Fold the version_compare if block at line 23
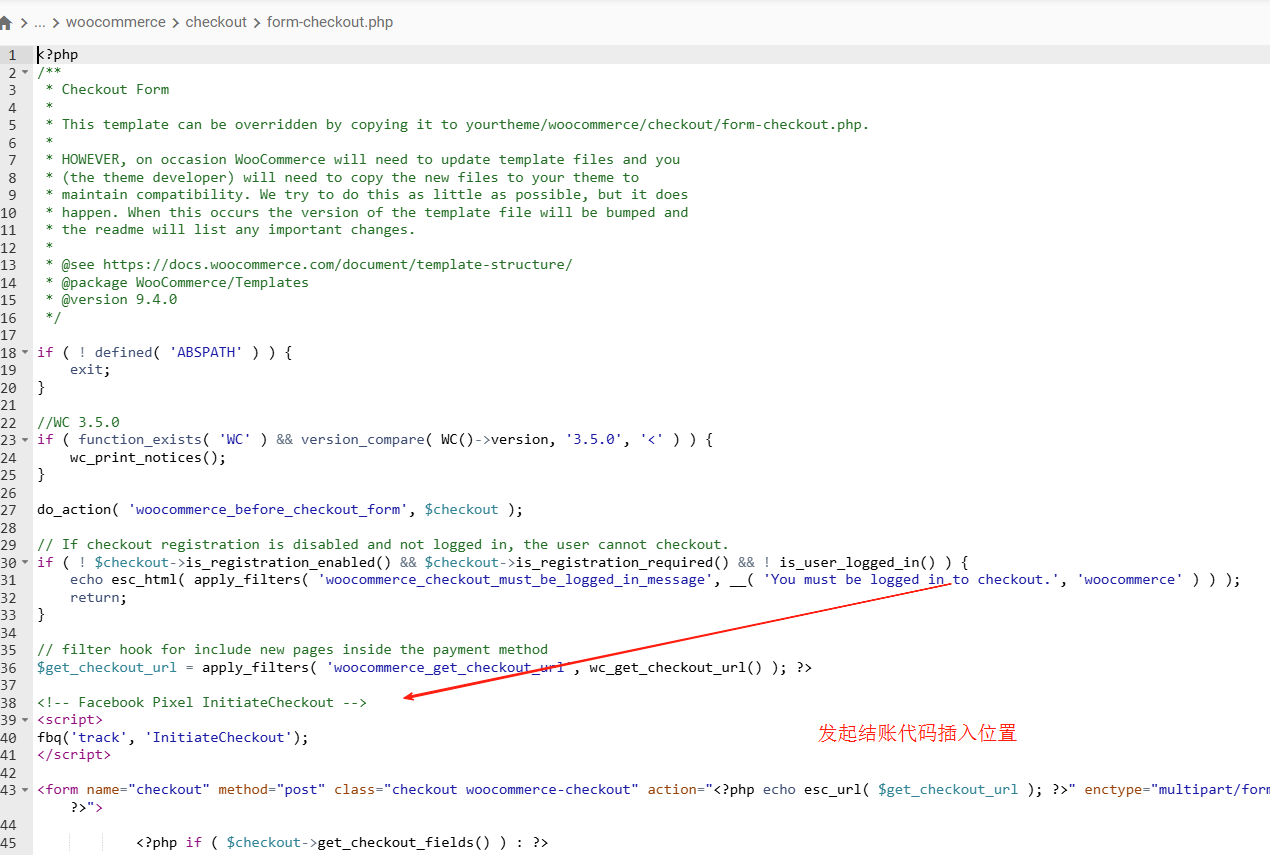This screenshot has height=855, width=1270. (25, 440)
